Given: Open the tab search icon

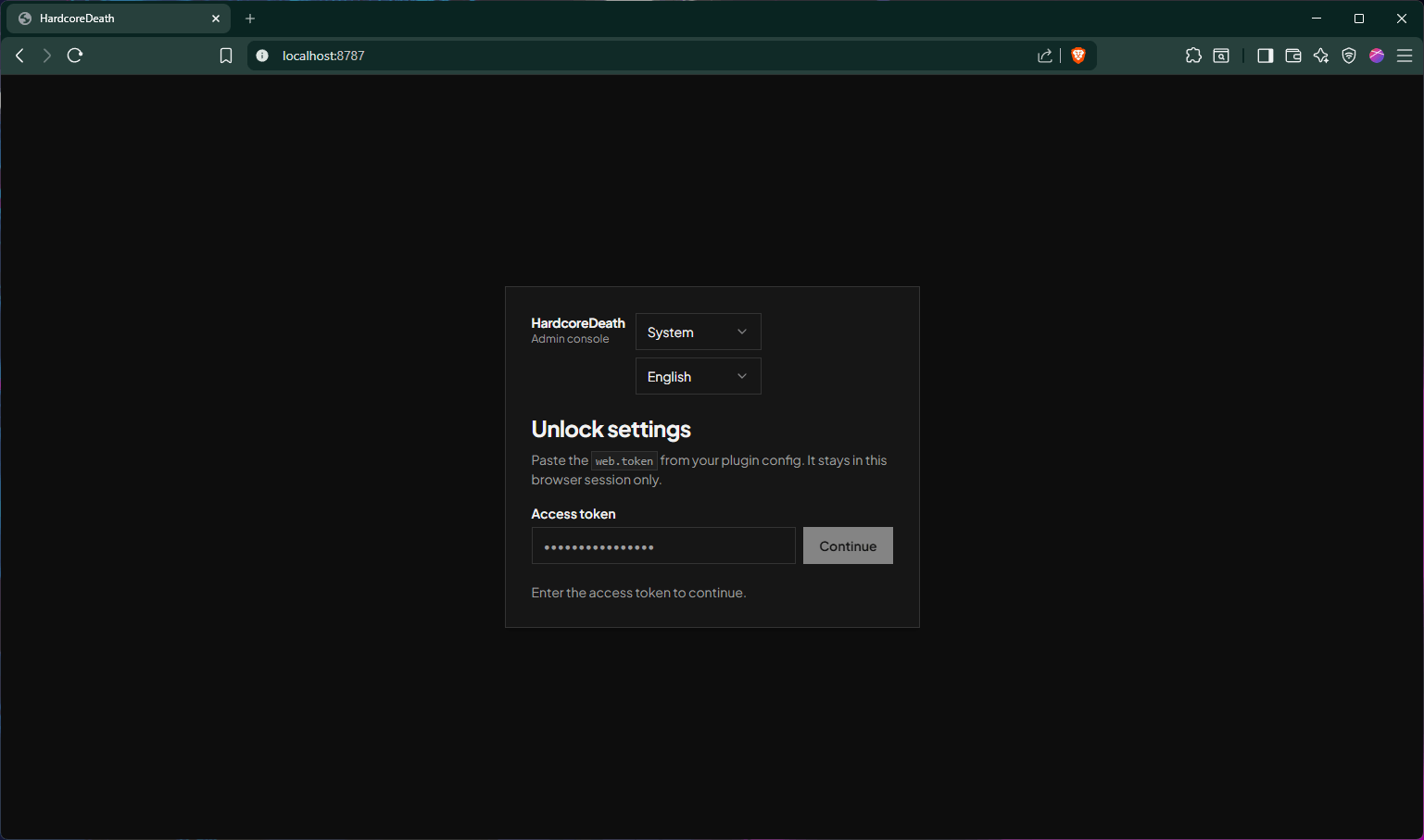Looking at the screenshot, I should click(1221, 56).
